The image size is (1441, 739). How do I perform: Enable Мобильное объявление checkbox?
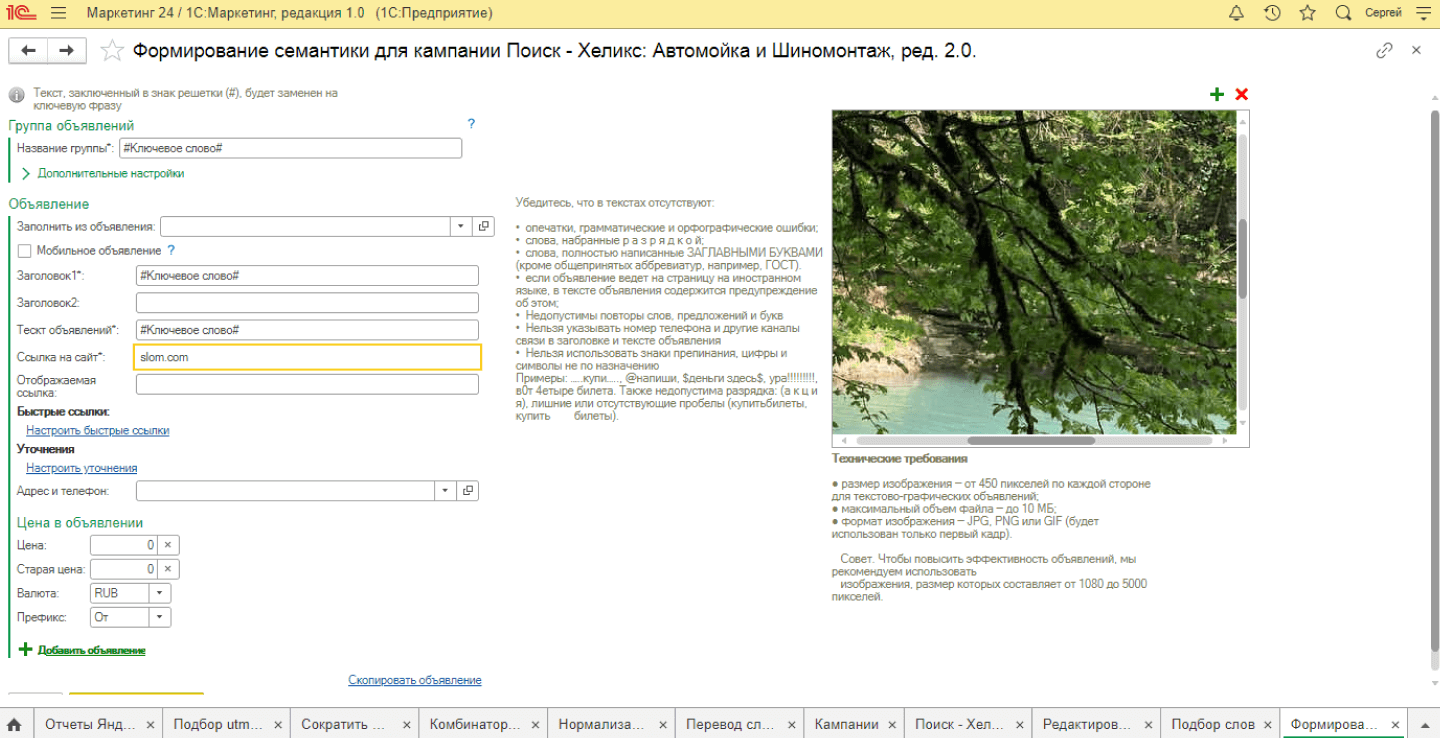pos(24,250)
